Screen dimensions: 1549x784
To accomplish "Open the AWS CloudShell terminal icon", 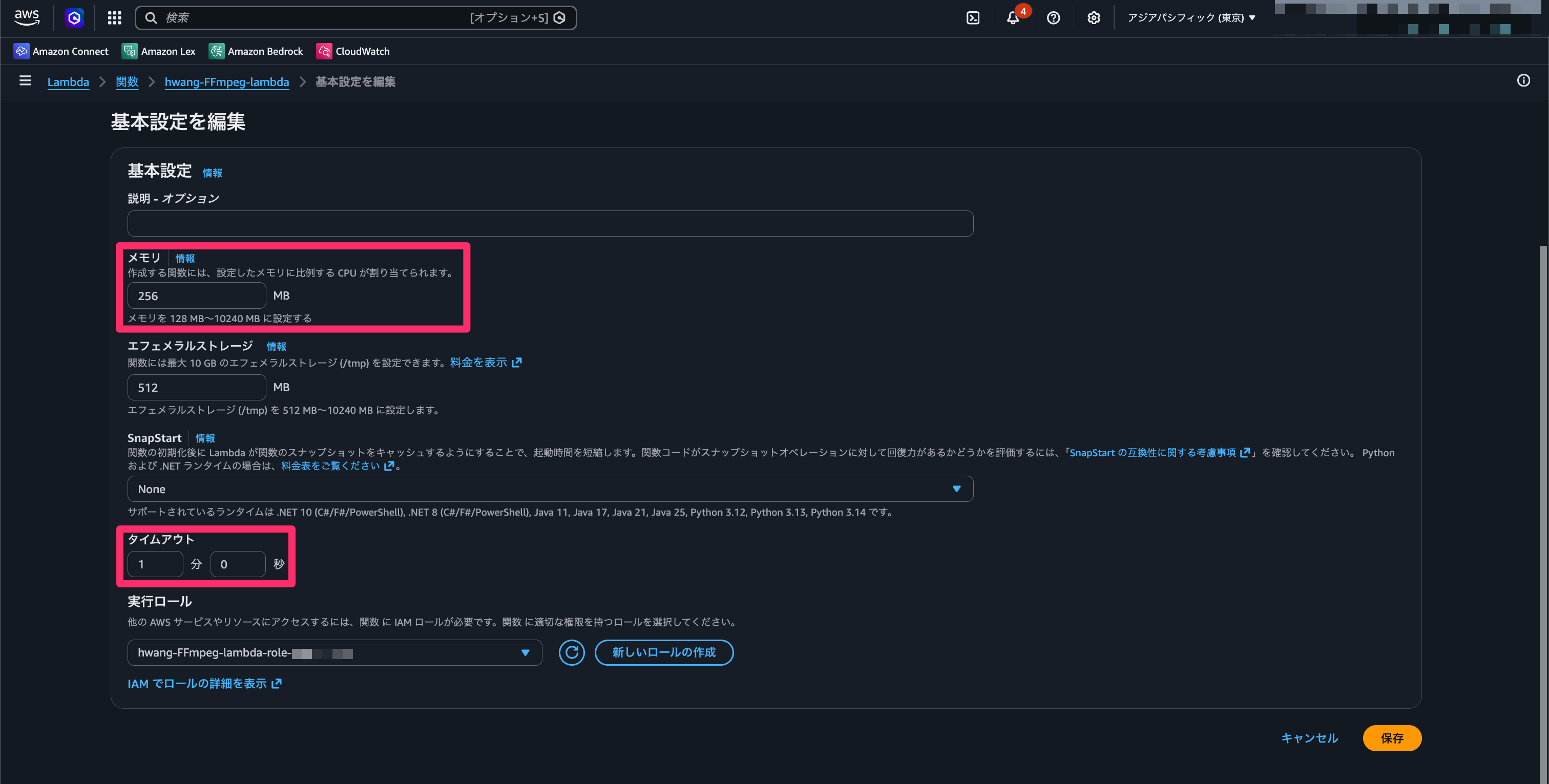I will (x=974, y=17).
